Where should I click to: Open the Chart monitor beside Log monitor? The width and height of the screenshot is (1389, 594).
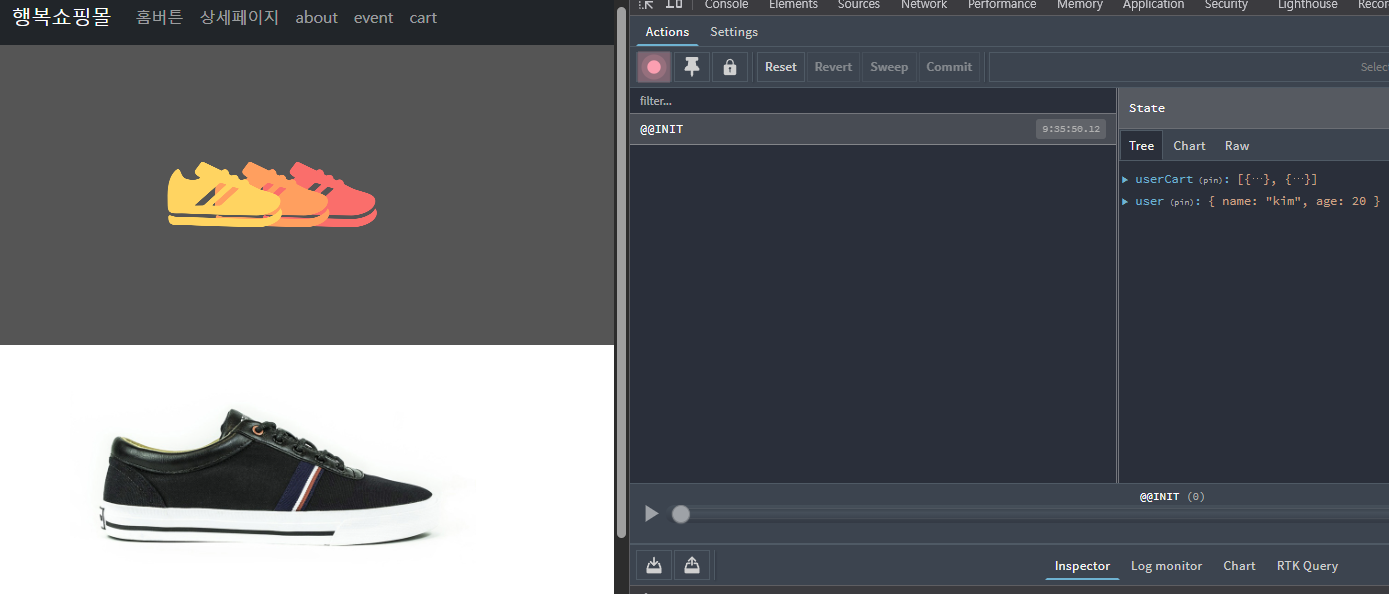[1239, 566]
